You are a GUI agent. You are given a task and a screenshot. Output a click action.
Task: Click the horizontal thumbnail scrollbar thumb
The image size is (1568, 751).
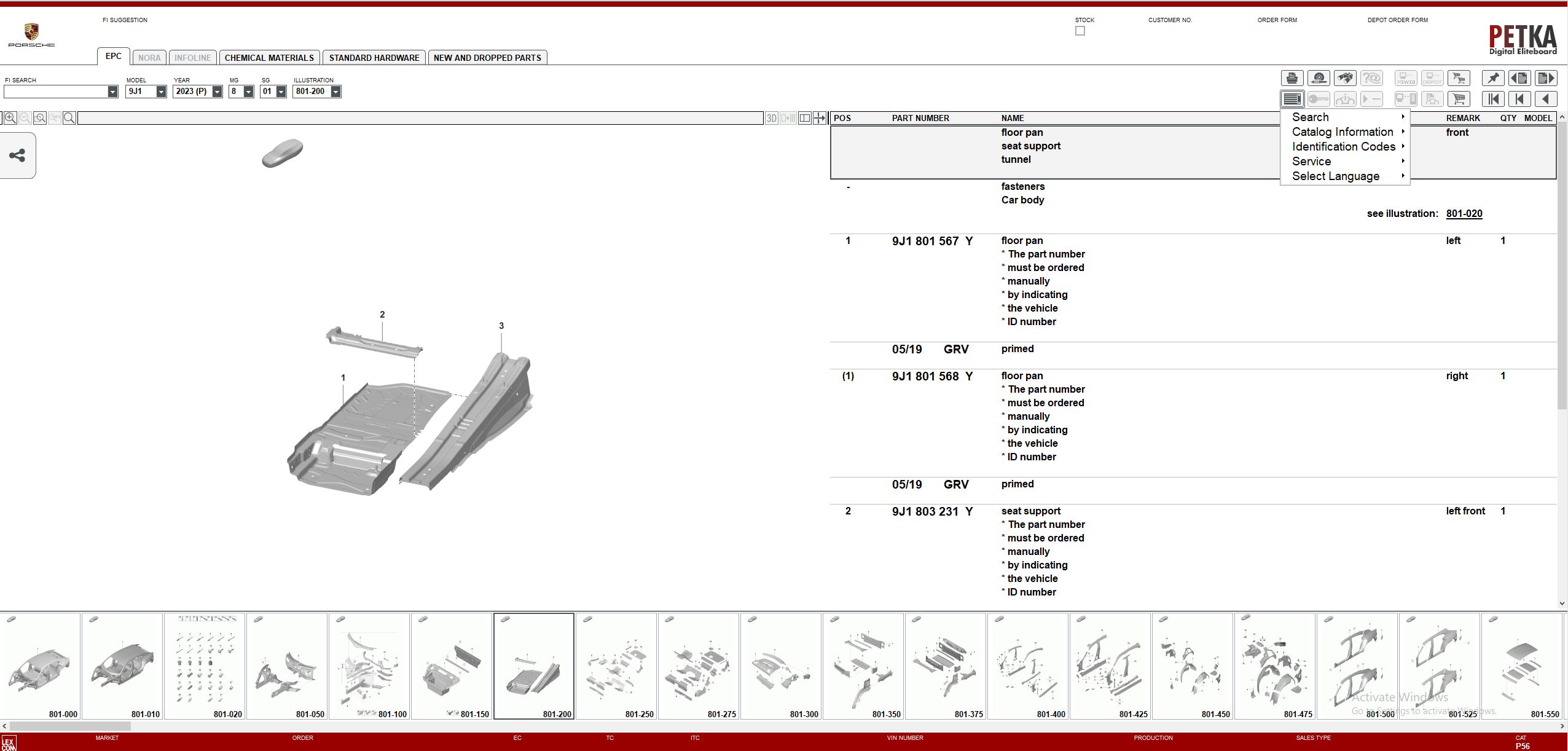point(70,726)
